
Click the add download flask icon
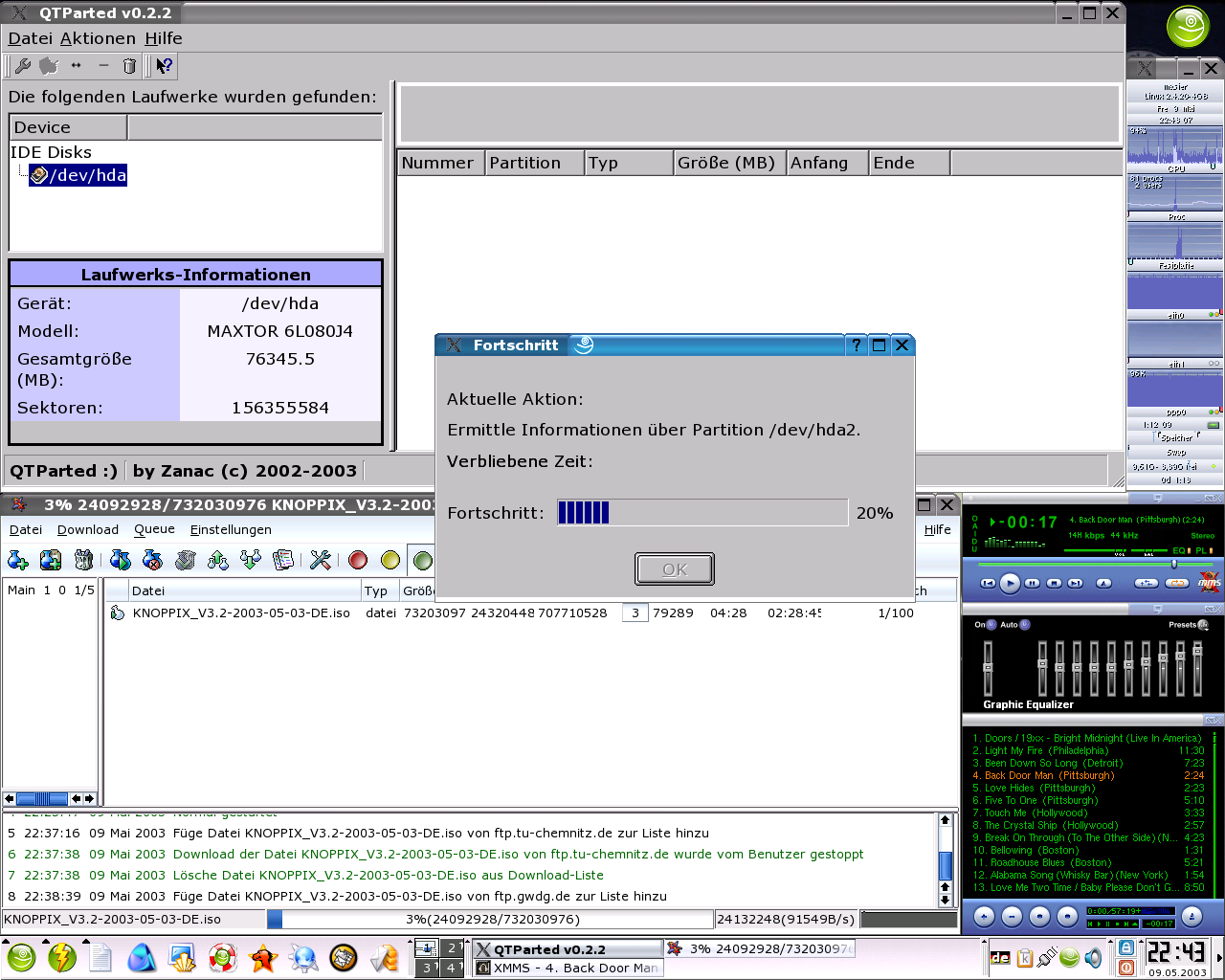coord(18,560)
